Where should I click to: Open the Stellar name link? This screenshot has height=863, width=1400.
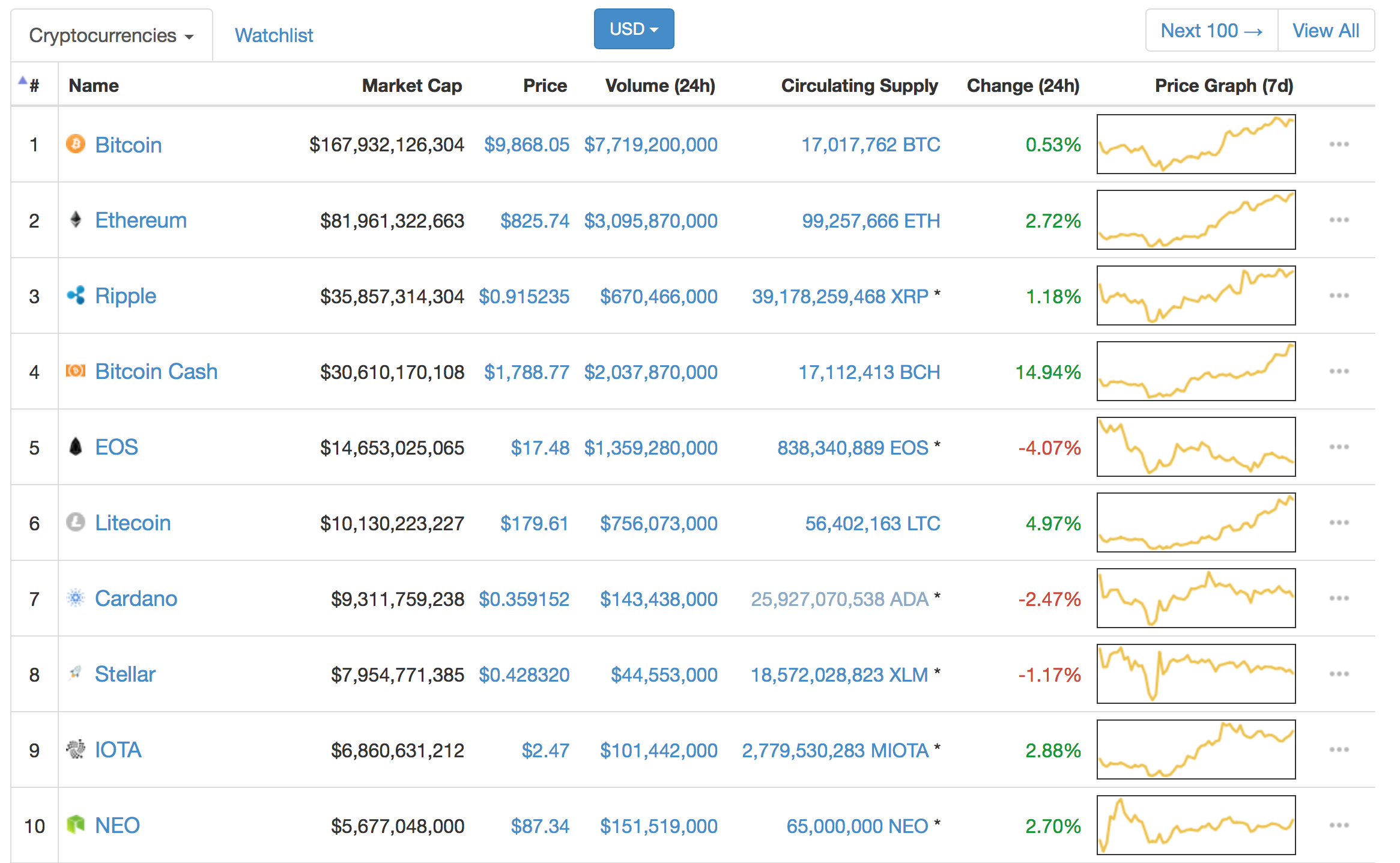(x=125, y=674)
